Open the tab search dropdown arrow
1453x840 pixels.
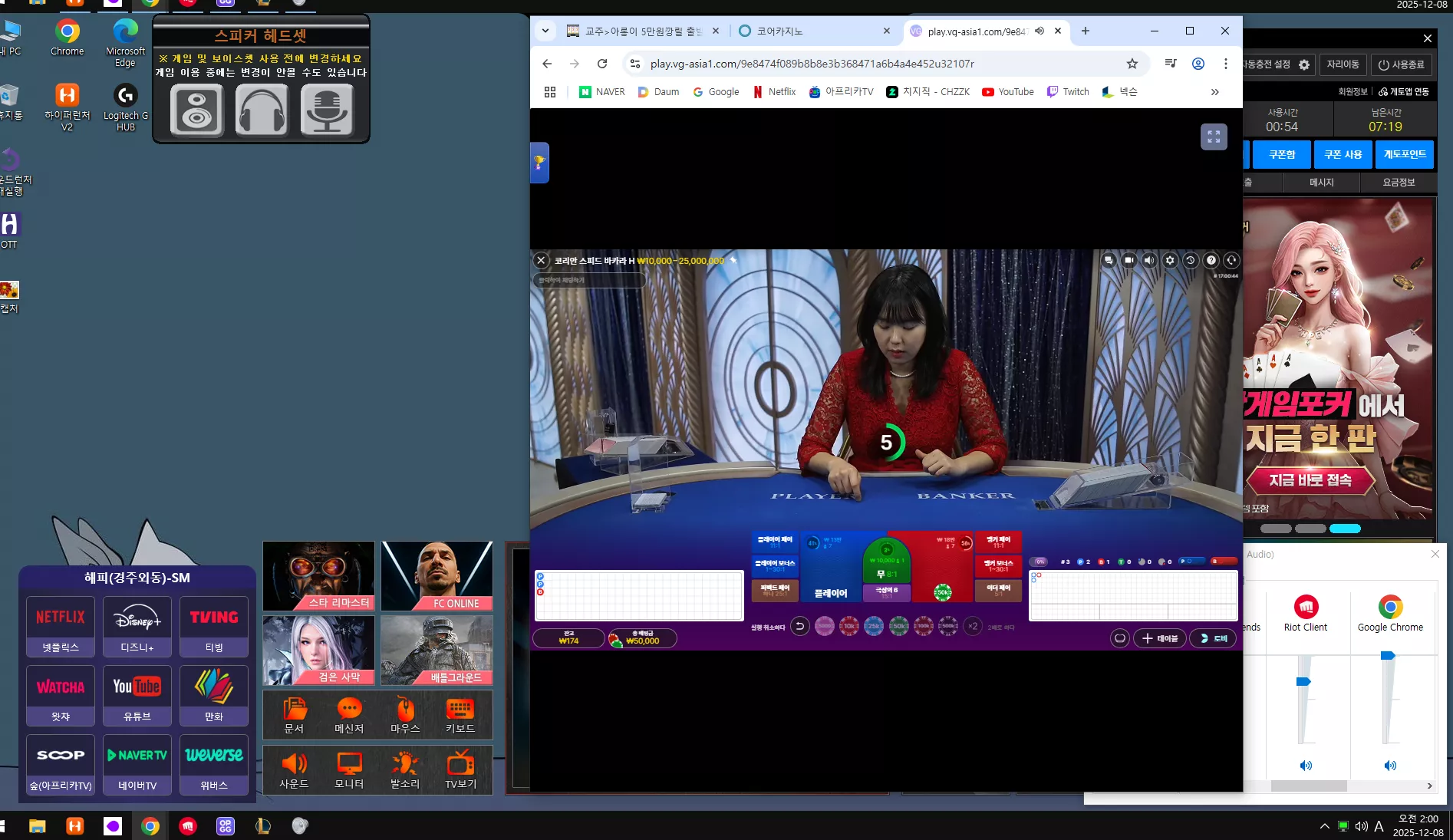545,31
